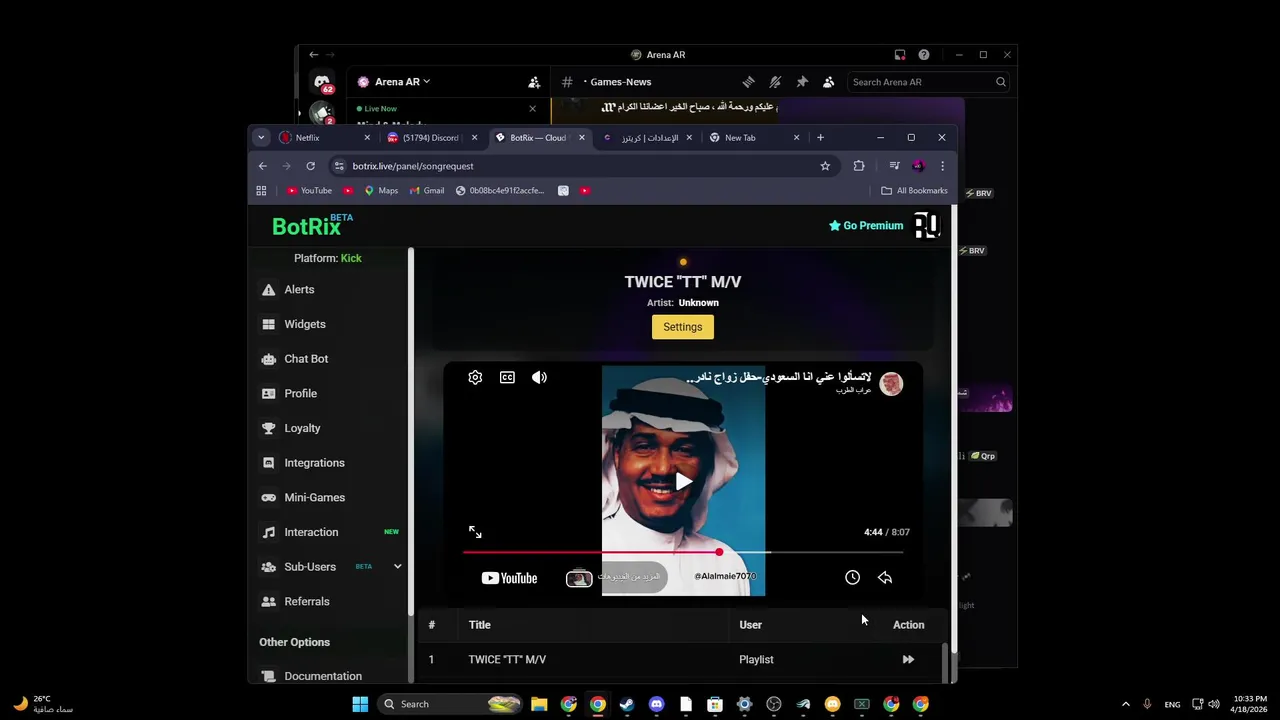The height and width of the screenshot is (720, 1280).
Task: Open Chrome tab search dropdown
Action: tap(261, 138)
